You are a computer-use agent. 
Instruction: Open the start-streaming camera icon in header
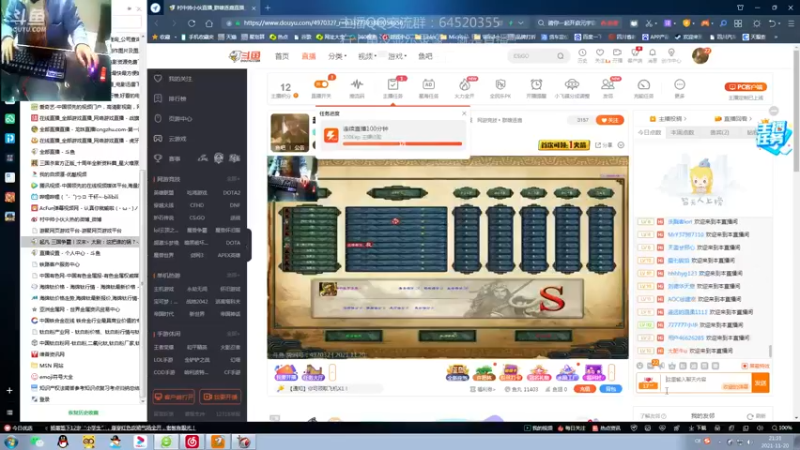(617, 53)
